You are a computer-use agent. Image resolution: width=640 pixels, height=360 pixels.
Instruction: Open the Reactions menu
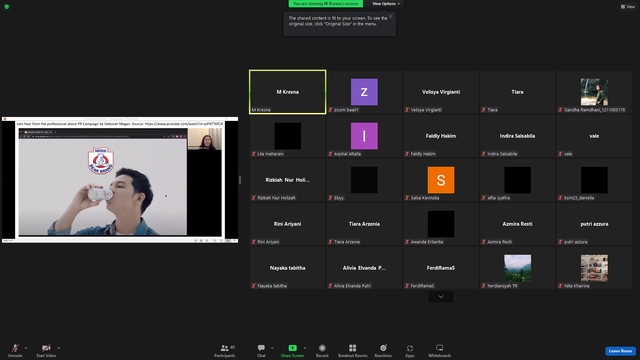383,350
